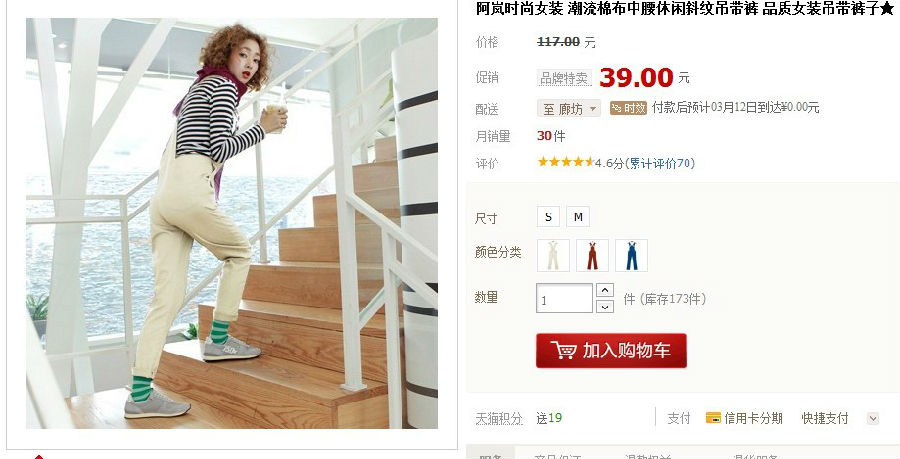Click the 快捷支付 payment link
Viewport: 900px width, 459px height.
825,418
